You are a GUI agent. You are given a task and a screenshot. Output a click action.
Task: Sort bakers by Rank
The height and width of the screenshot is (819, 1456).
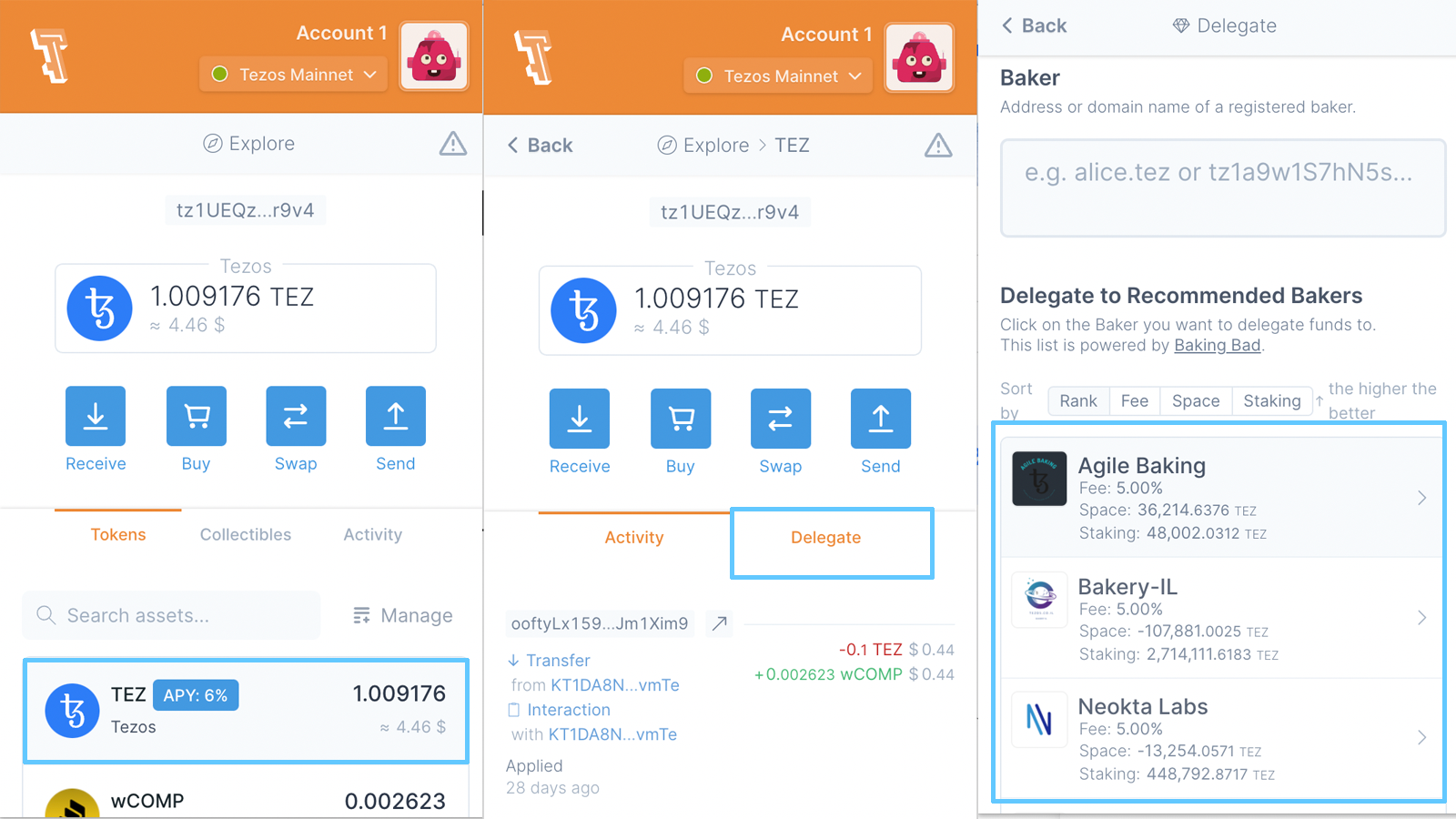pyautogui.click(x=1078, y=401)
